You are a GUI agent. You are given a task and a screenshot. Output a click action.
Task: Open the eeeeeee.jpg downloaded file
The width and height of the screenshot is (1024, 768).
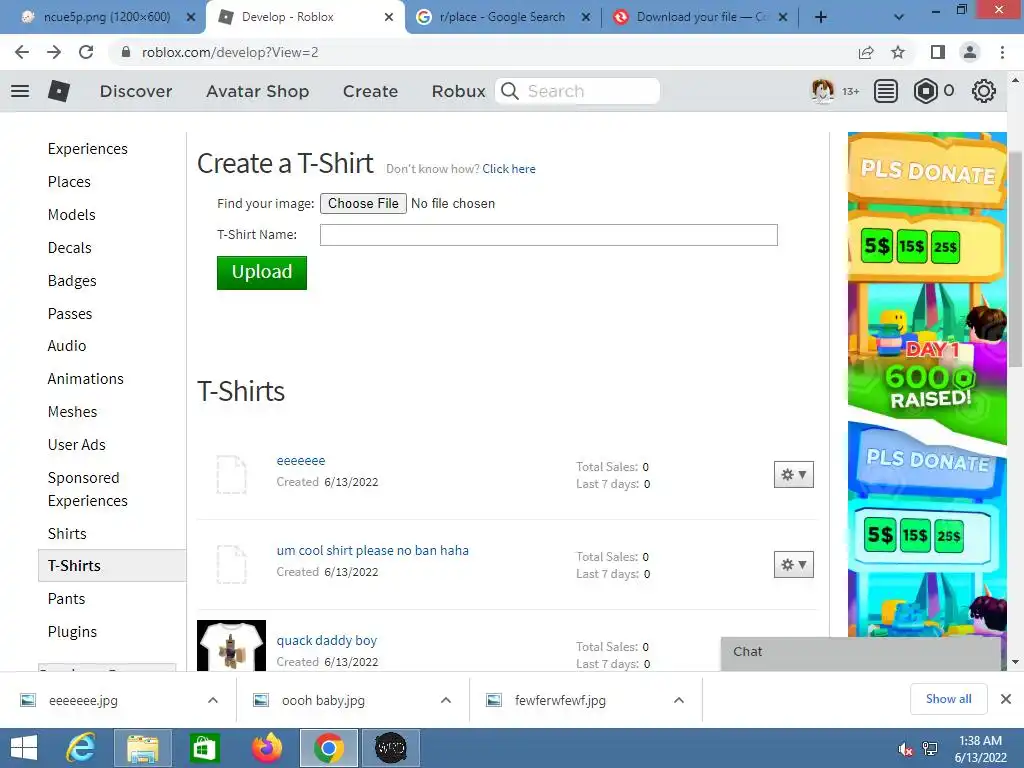pos(83,700)
